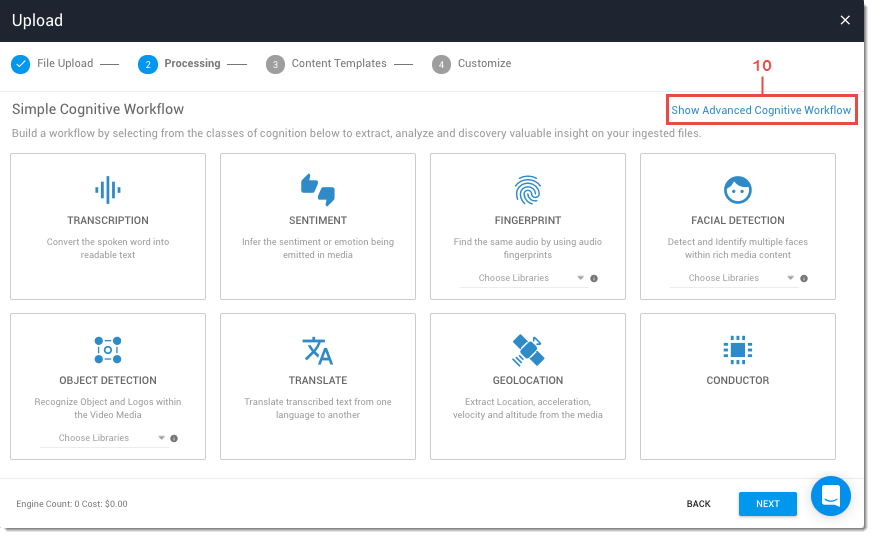Viewport: 872px width, 536px height.
Task: Show Advanced Cognitive Workflow
Action: click(761, 110)
